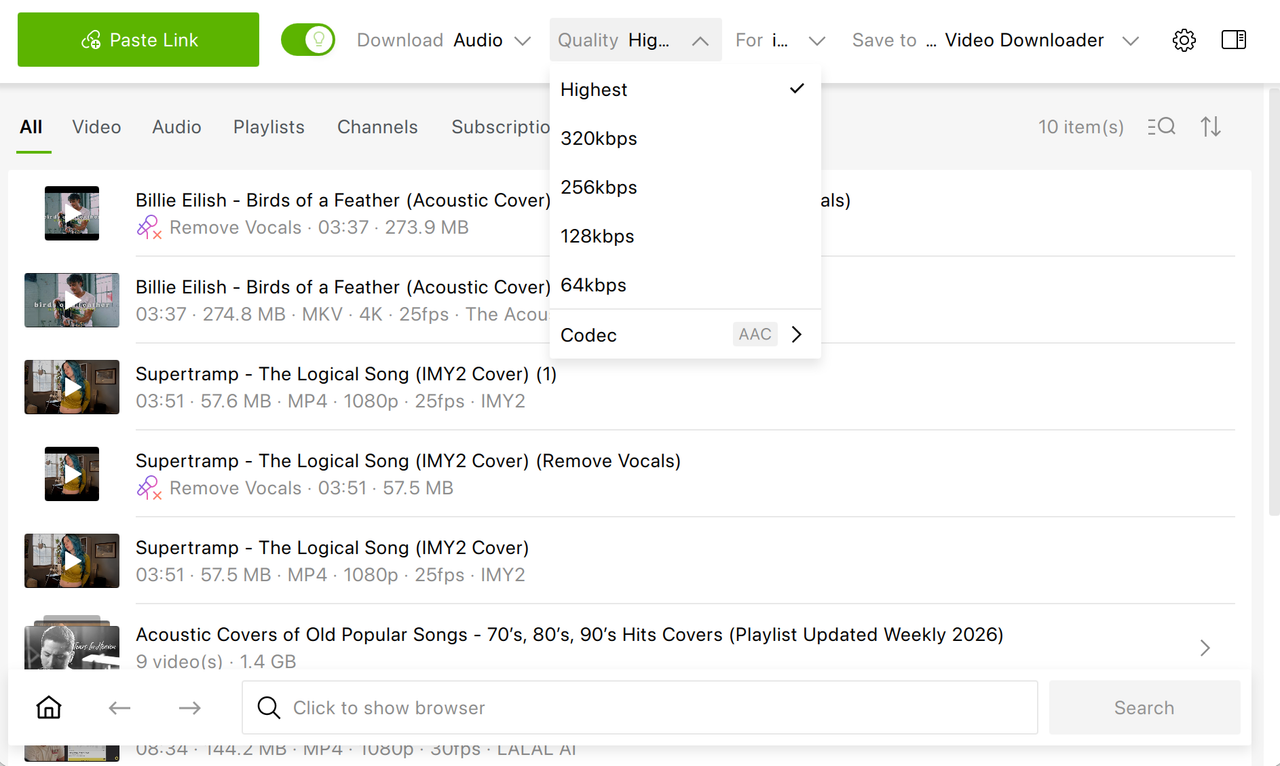Click the AAC codec badge
The image size is (1280, 766).
pyautogui.click(x=755, y=335)
